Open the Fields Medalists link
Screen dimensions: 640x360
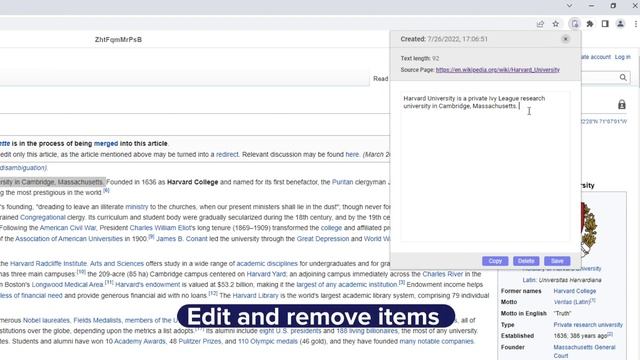97,320
